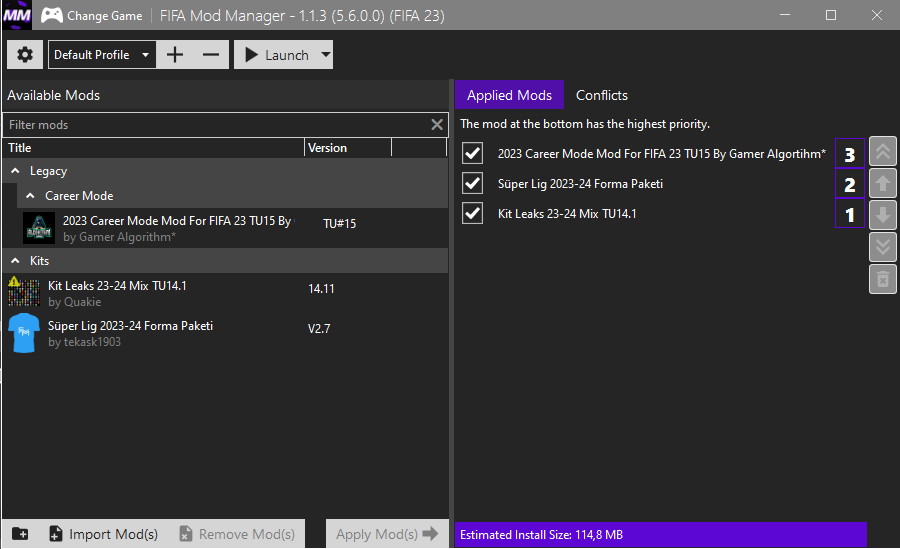This screenshot has height=549, width=900.
Task: Move mod to bottom with double-down arrow
Action: 883,247
